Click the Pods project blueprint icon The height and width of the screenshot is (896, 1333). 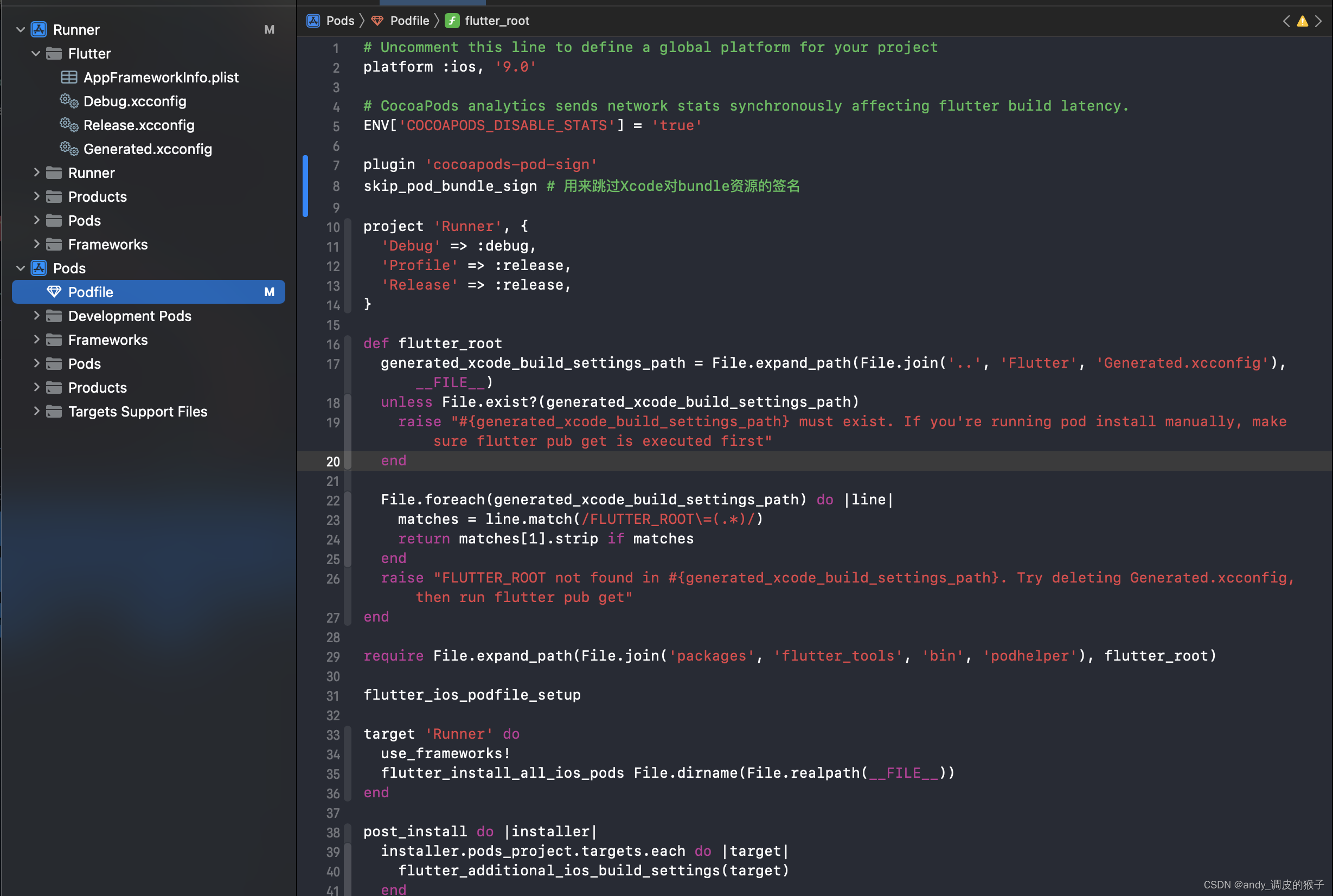coord(39,268)
